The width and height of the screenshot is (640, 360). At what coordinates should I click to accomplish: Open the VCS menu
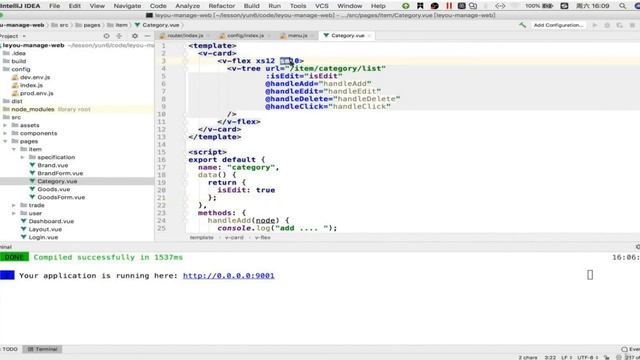pyautogui.click(x=322, y=6)
